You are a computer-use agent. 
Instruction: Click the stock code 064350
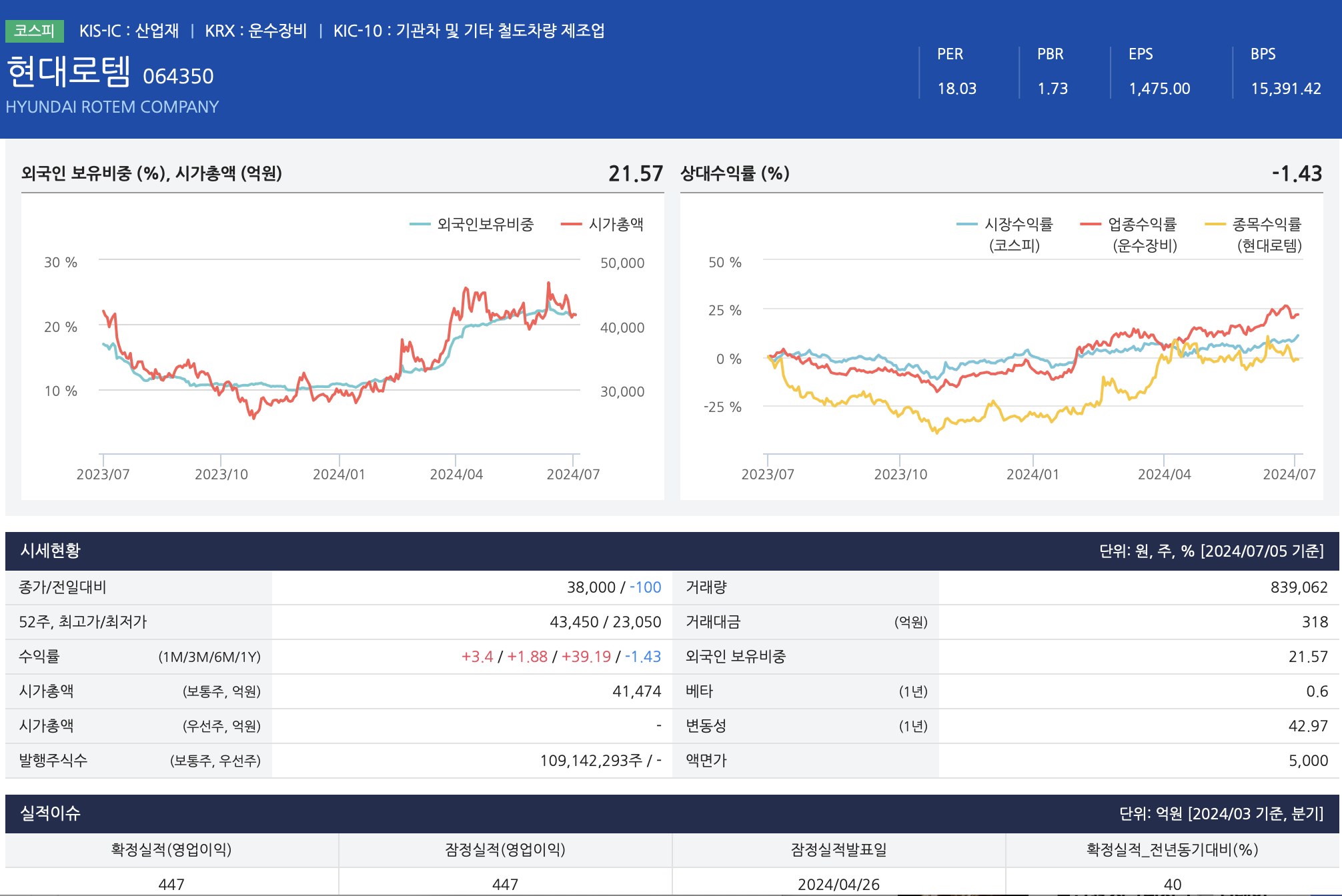coord(178,77)
